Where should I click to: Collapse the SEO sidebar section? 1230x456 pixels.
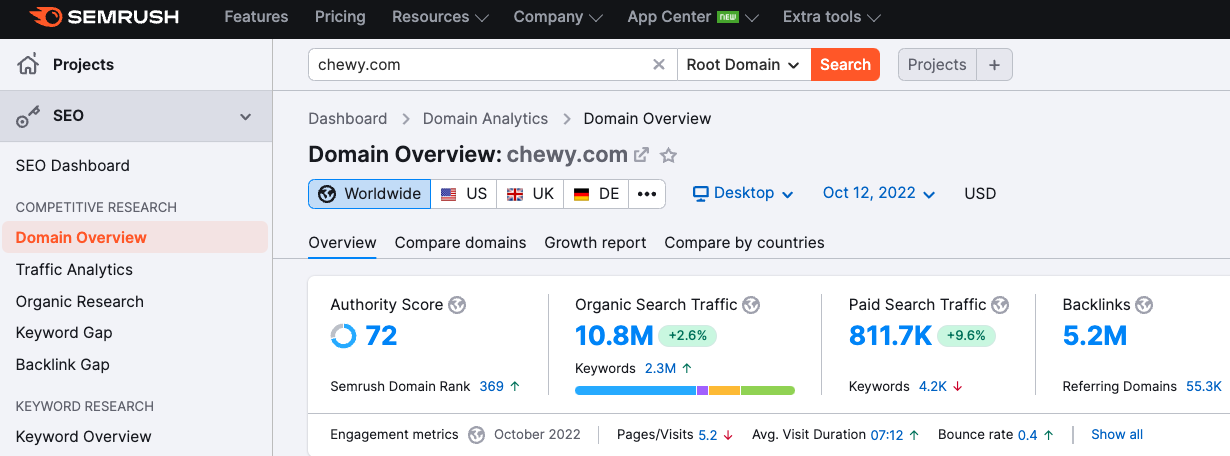(246, 117)
